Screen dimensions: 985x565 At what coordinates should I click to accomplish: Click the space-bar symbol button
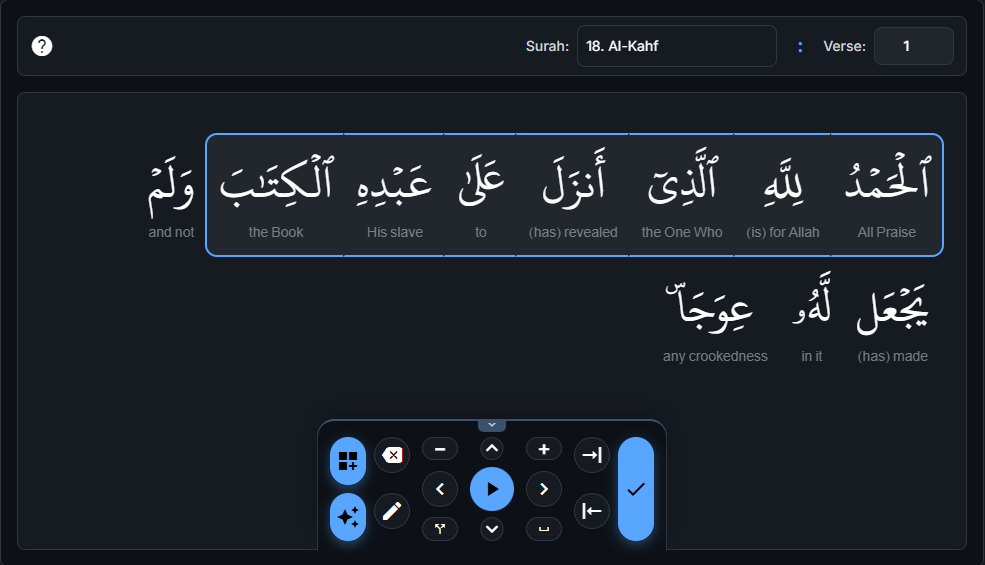544,529
